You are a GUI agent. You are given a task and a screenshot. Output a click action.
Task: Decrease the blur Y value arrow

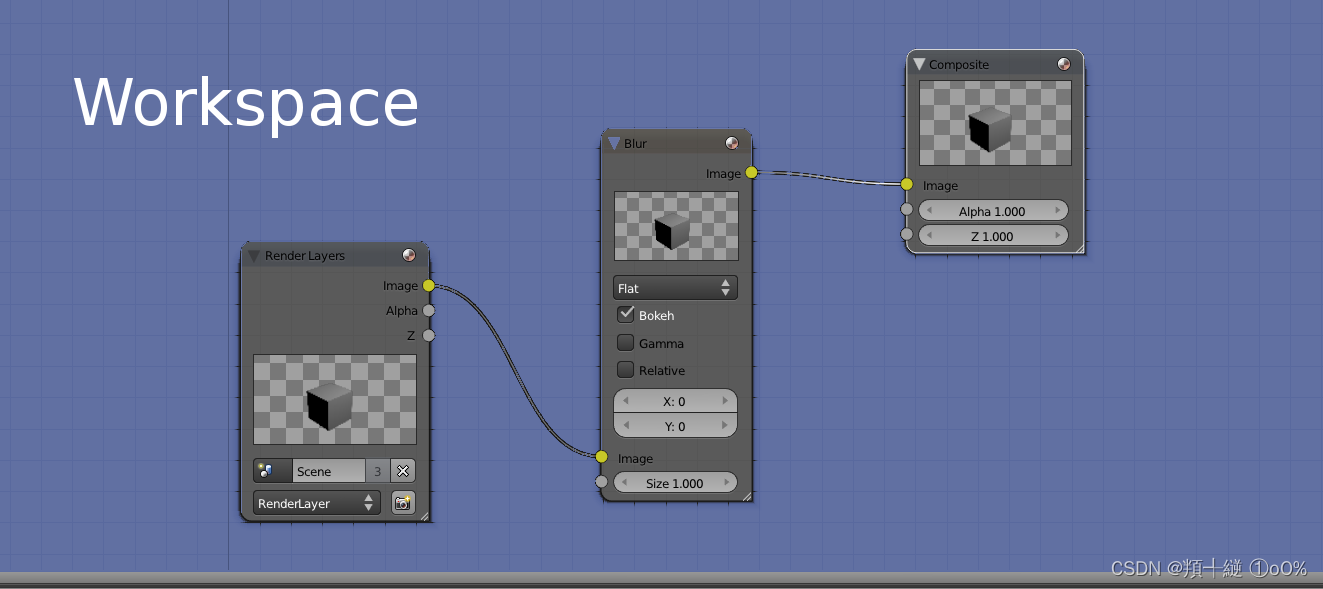(x=625, y=426)
